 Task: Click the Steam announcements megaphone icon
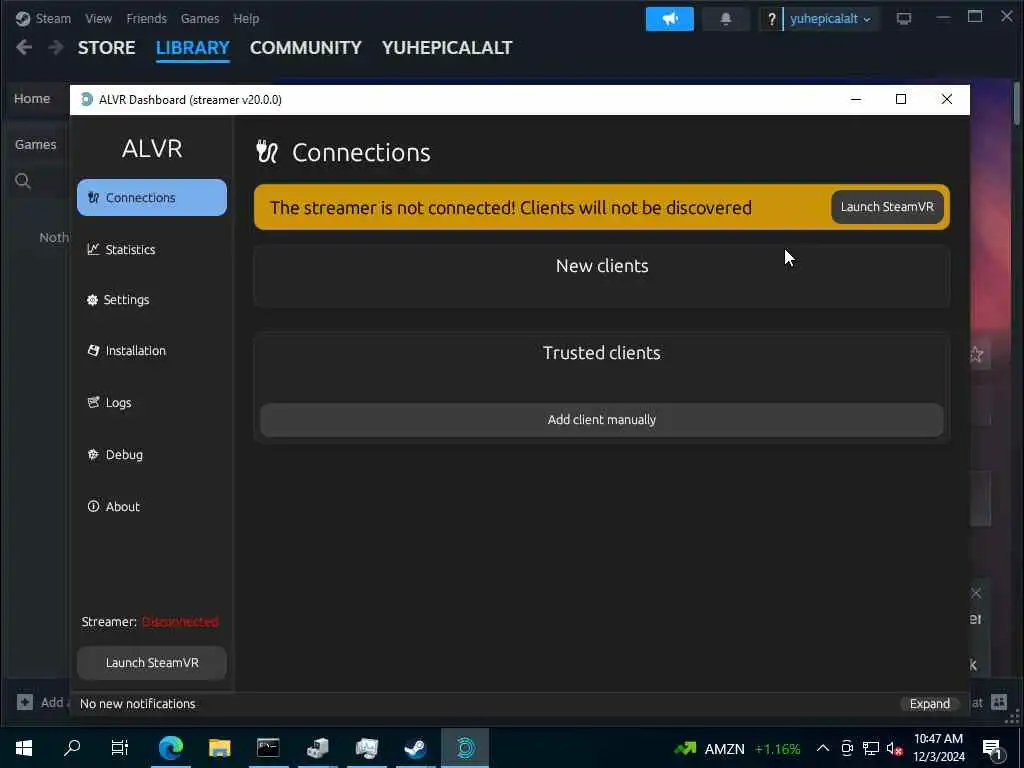point(669,19)
